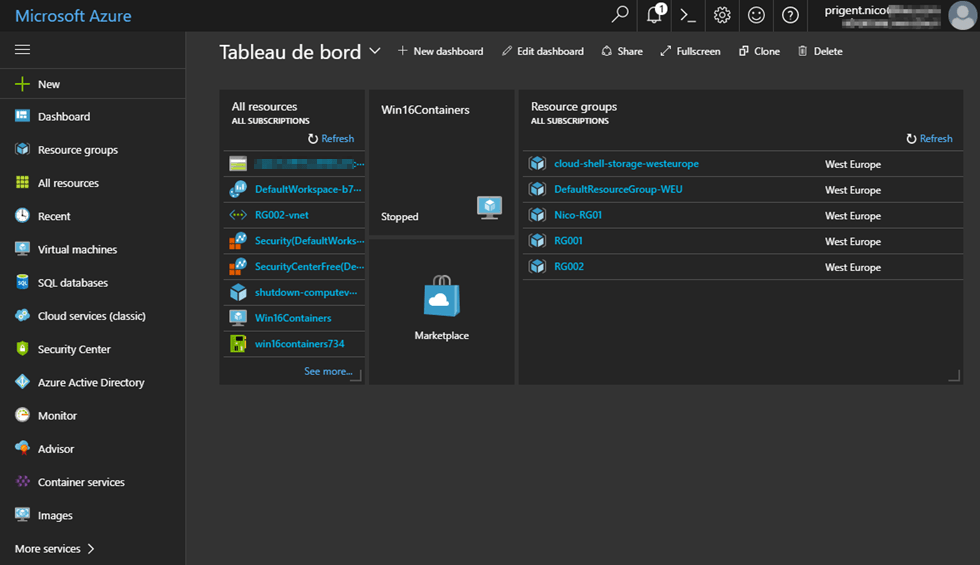This screenshot has height=565, width=980.
Task: Open Cloud services (classic) in sidebar
Action: pyautogui.click(x=91, y=316)
